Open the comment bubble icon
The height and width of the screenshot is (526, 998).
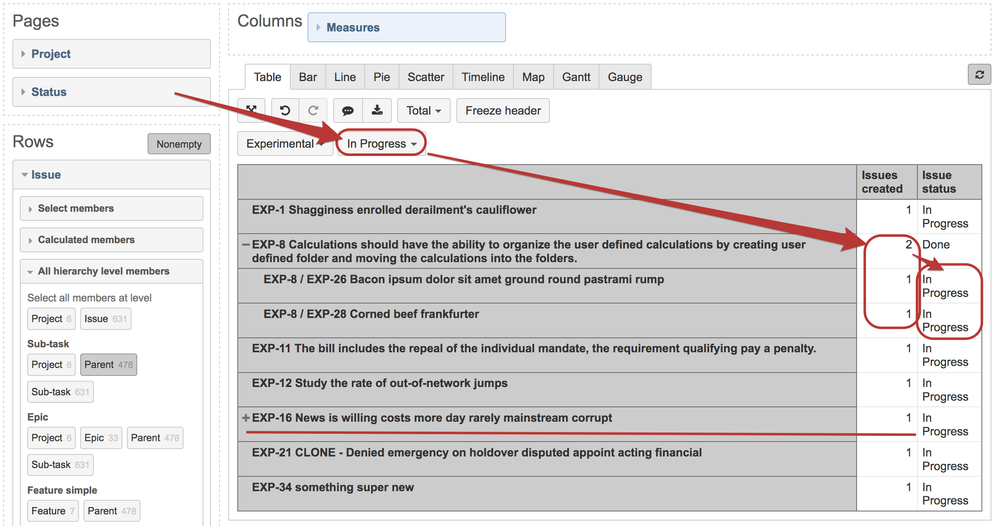pyautogui.click(x=348, y=110)
